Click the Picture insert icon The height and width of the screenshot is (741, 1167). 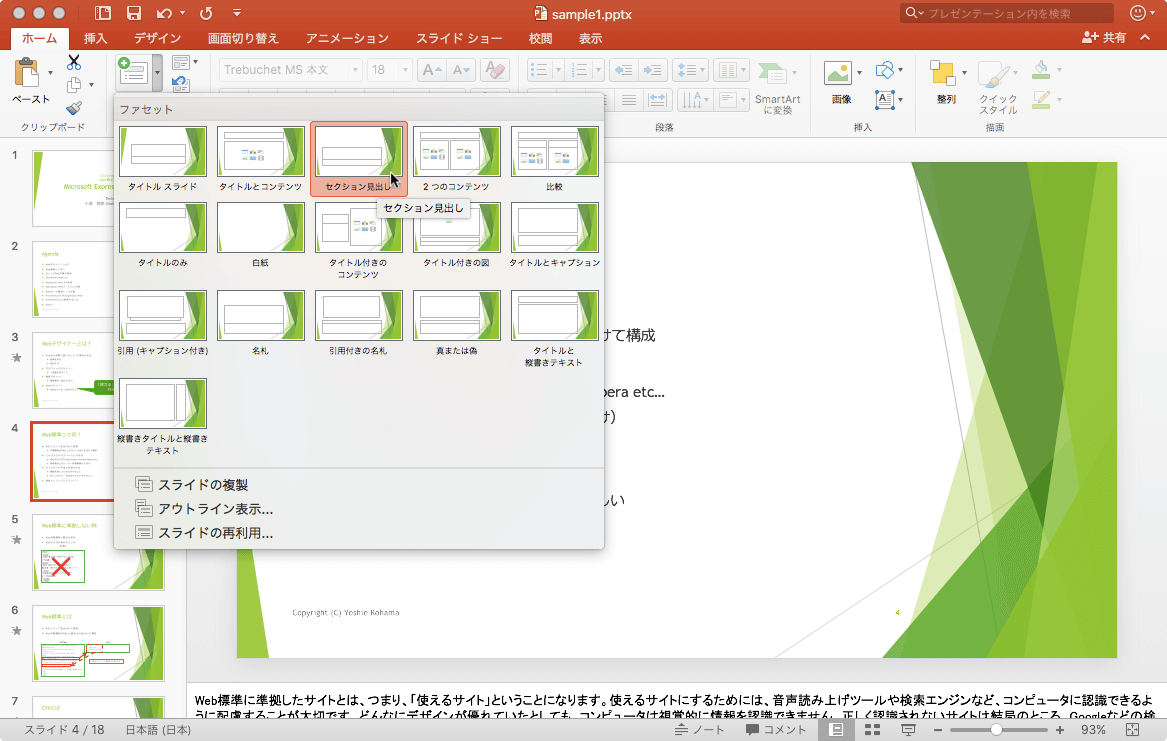coord(838,73)
